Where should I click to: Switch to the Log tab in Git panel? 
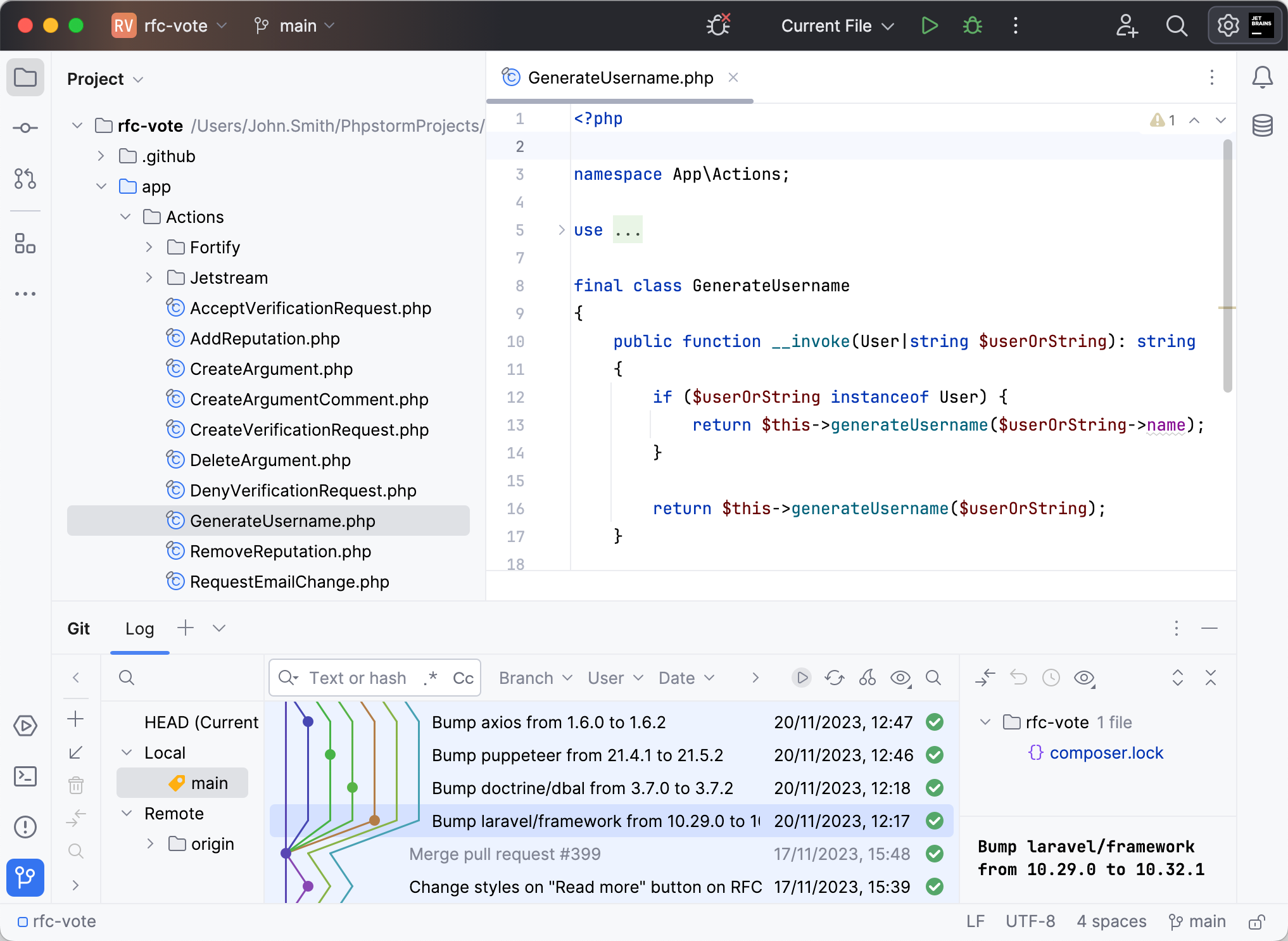coord(139,628)
